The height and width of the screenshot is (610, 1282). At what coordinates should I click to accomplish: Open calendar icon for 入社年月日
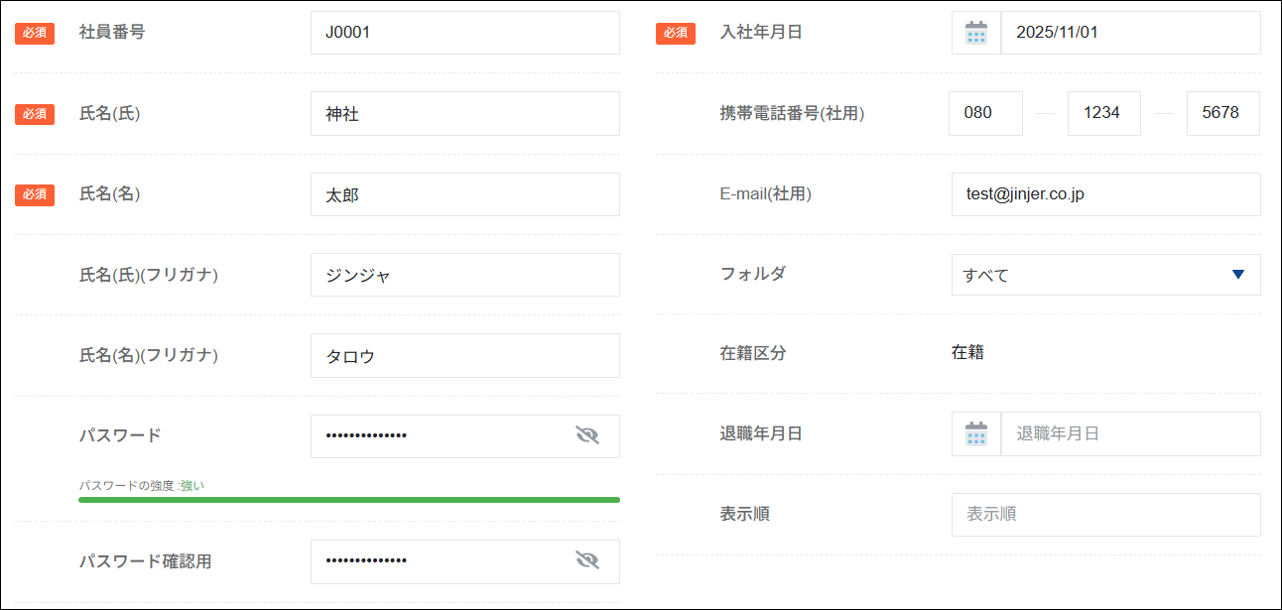coord(976,33)
